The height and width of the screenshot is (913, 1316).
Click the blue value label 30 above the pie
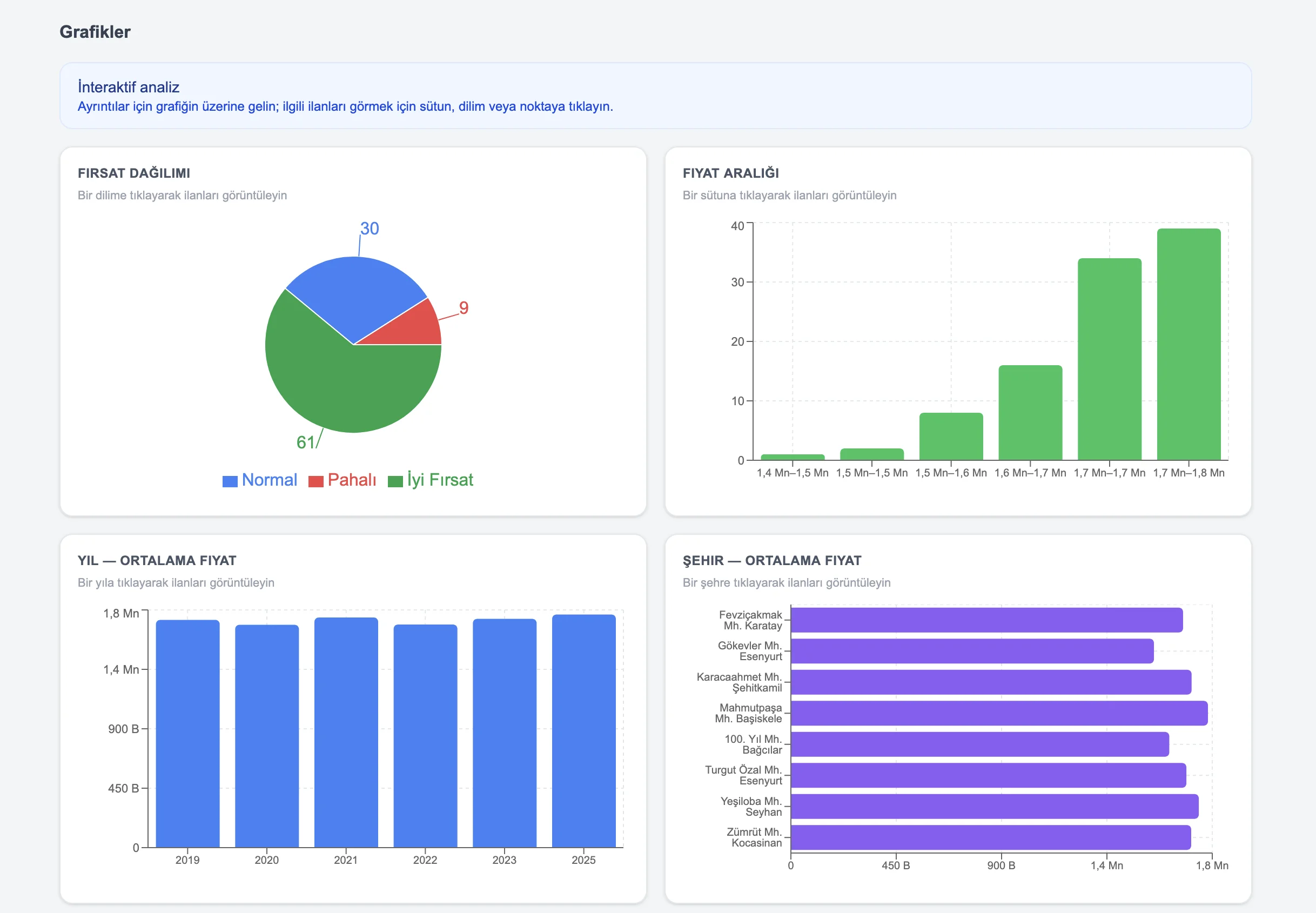coord(370,228)
